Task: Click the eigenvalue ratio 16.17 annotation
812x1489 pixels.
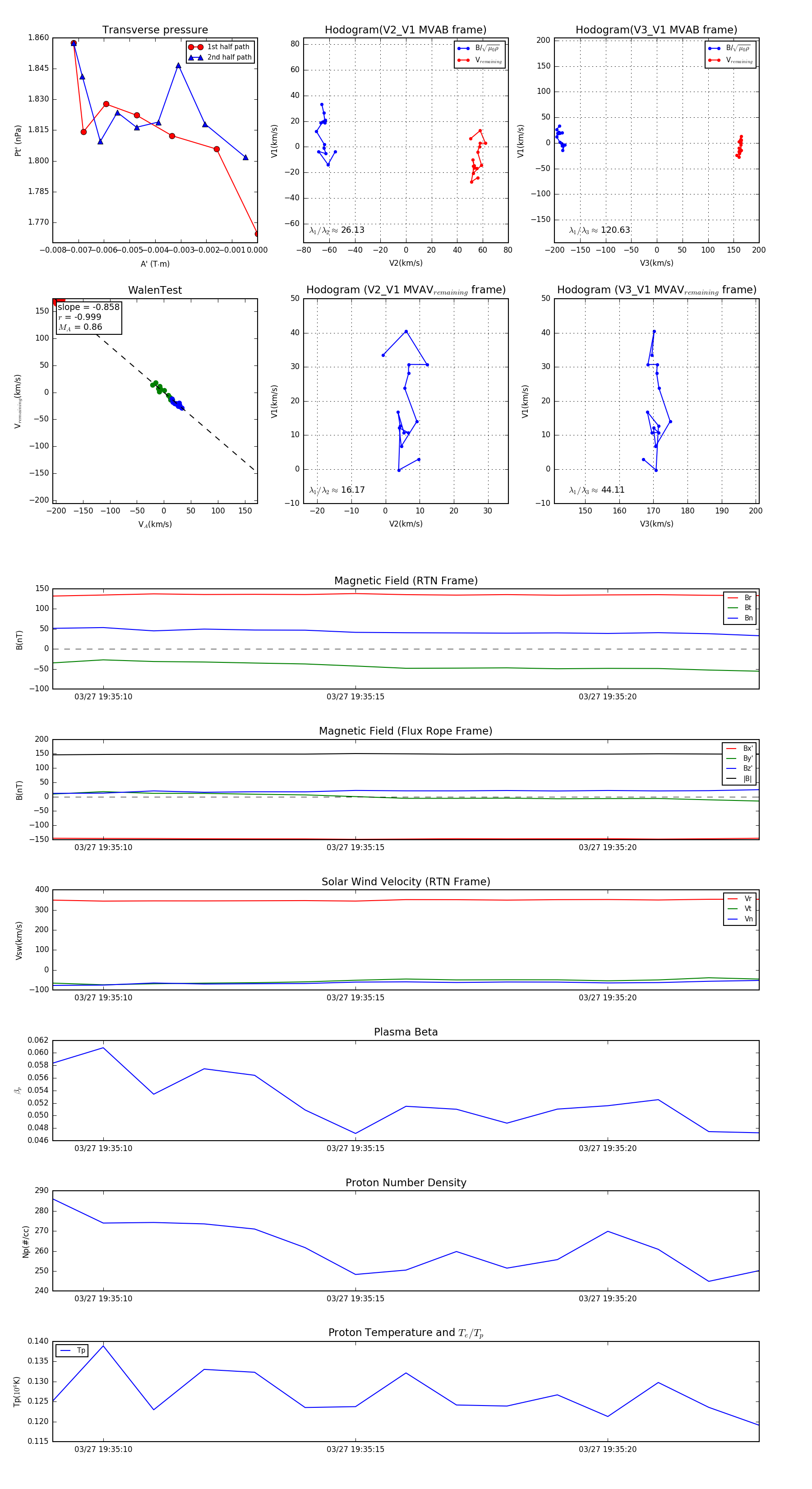Action: [x=337, y=490]
